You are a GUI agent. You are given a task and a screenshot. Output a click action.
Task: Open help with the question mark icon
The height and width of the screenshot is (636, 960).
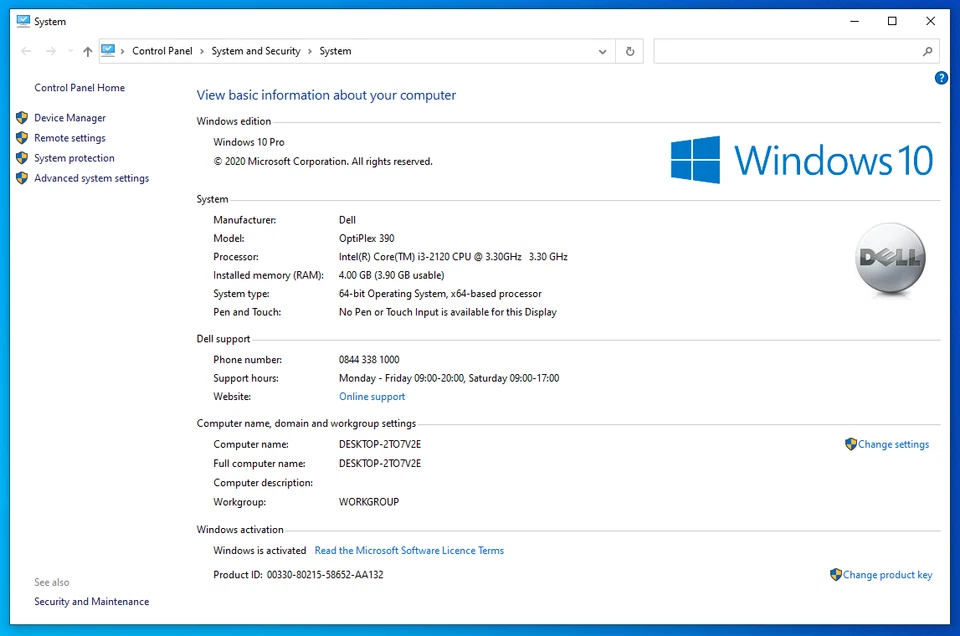pyautogui.click(x=941, y=78)
